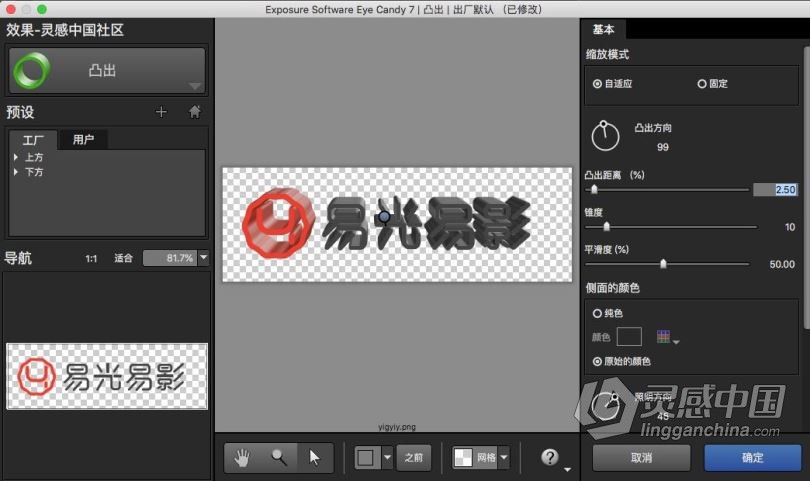Screen dimensions: 810x481
Task: Click the navigator thumbnail preview
Action: click(107, 376)
